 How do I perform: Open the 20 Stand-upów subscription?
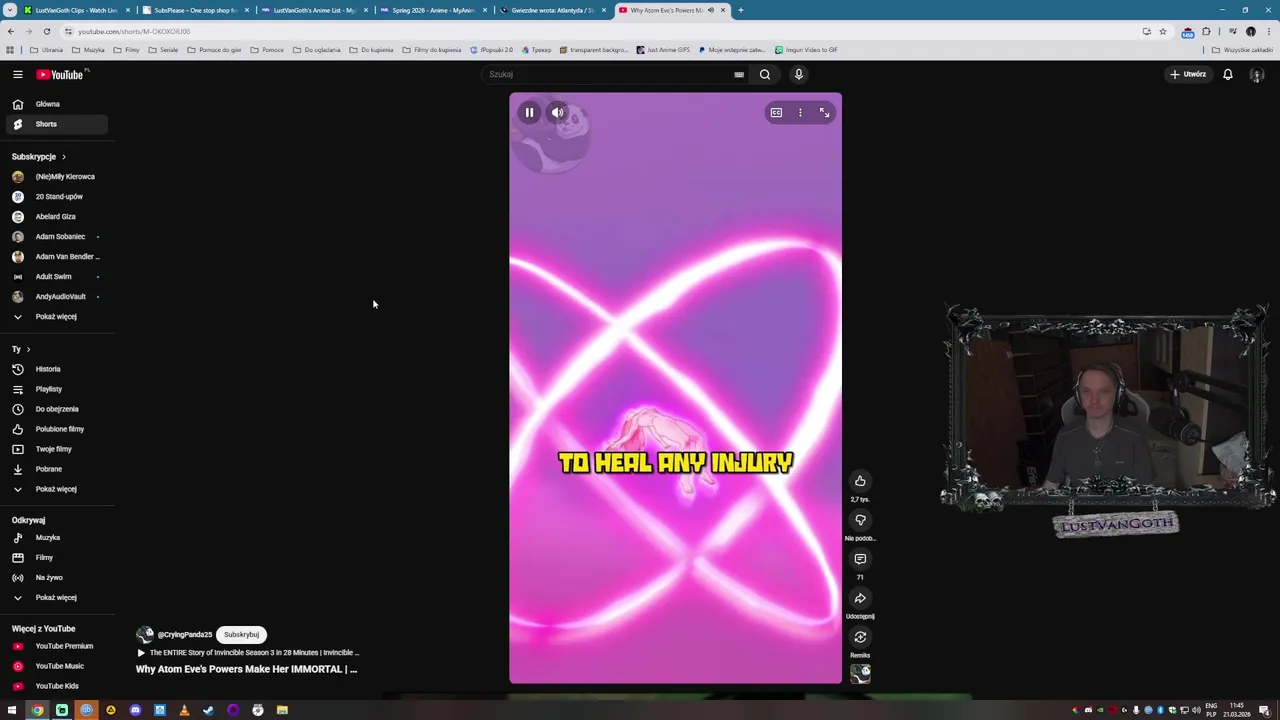pyautogui.click(x=56, y=197)
